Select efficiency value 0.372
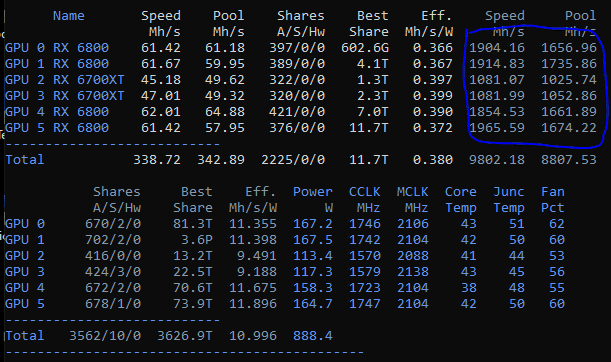The image size is (611, 362). (433, 128)
